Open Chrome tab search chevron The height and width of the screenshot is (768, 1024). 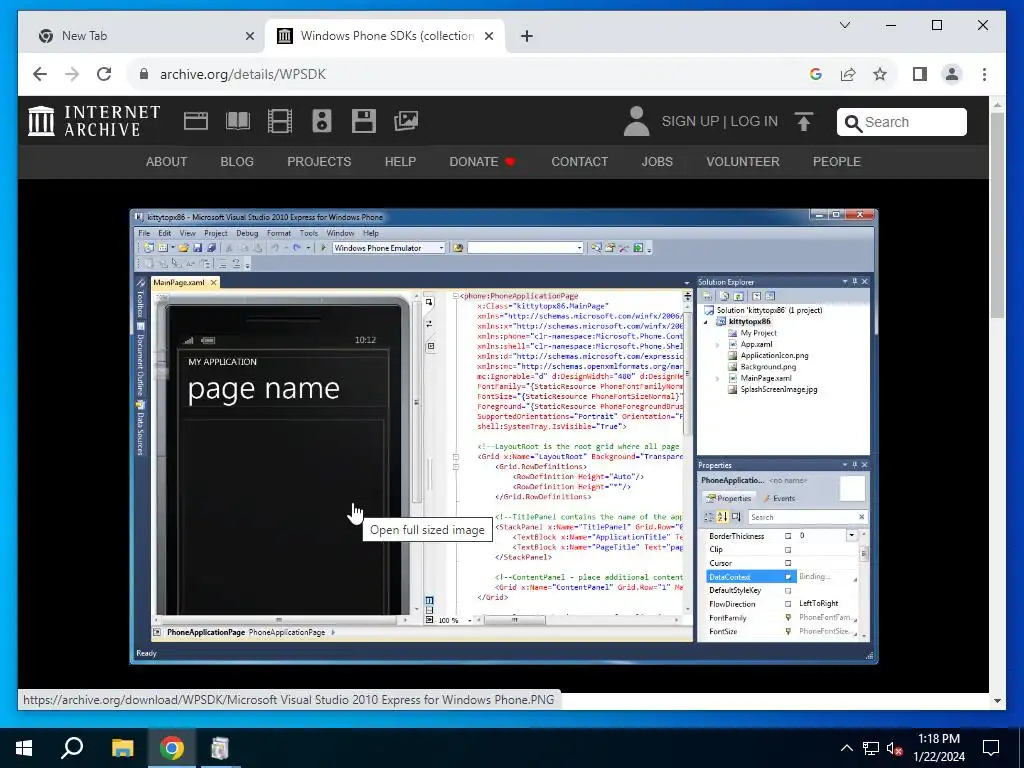[844, 25]
